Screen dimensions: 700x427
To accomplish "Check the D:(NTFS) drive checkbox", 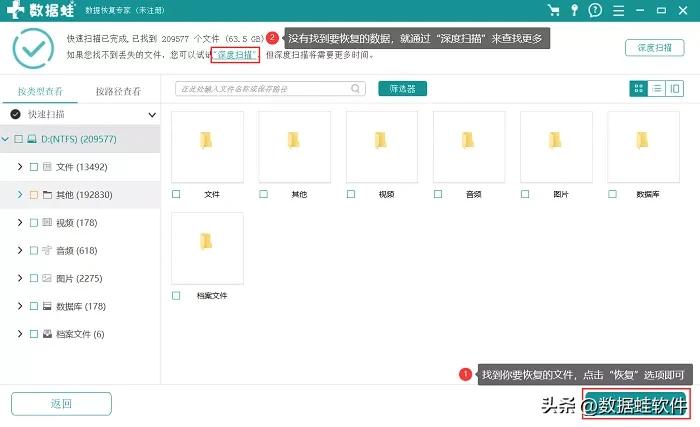I will coord(18,139).
